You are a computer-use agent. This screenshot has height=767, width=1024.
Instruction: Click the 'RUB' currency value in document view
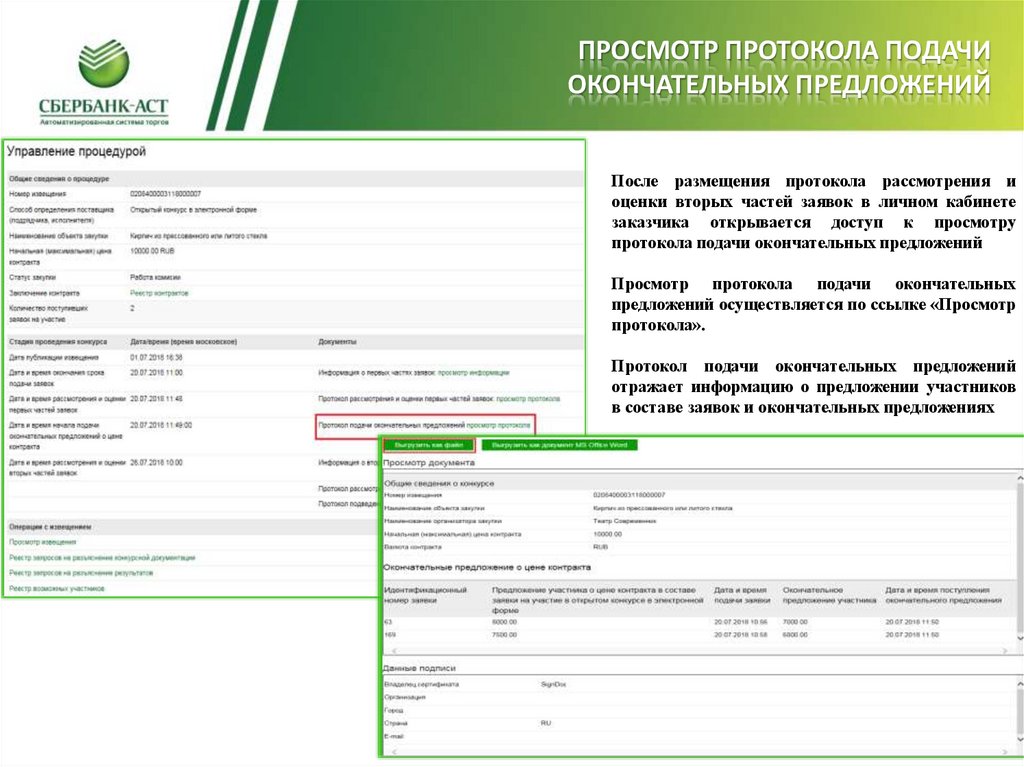click(600, 547)
